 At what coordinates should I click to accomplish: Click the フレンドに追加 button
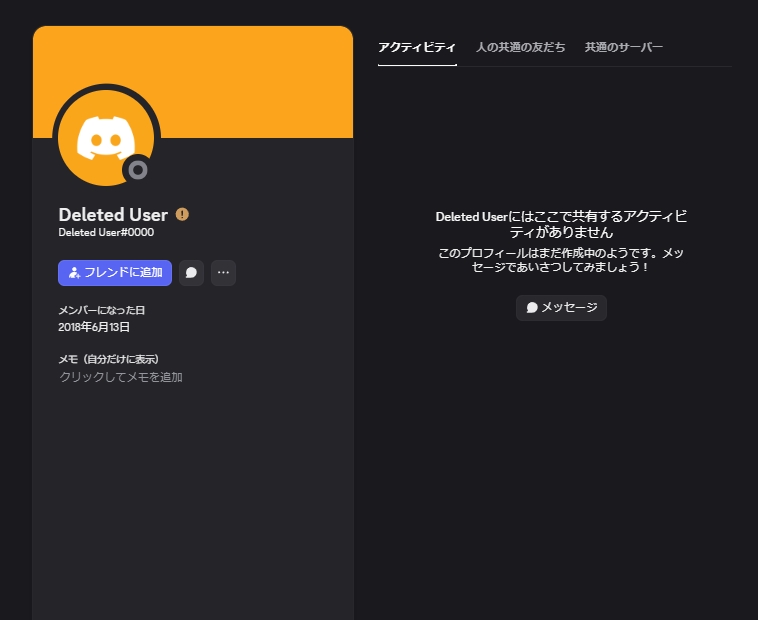click(x=115, y=272)
